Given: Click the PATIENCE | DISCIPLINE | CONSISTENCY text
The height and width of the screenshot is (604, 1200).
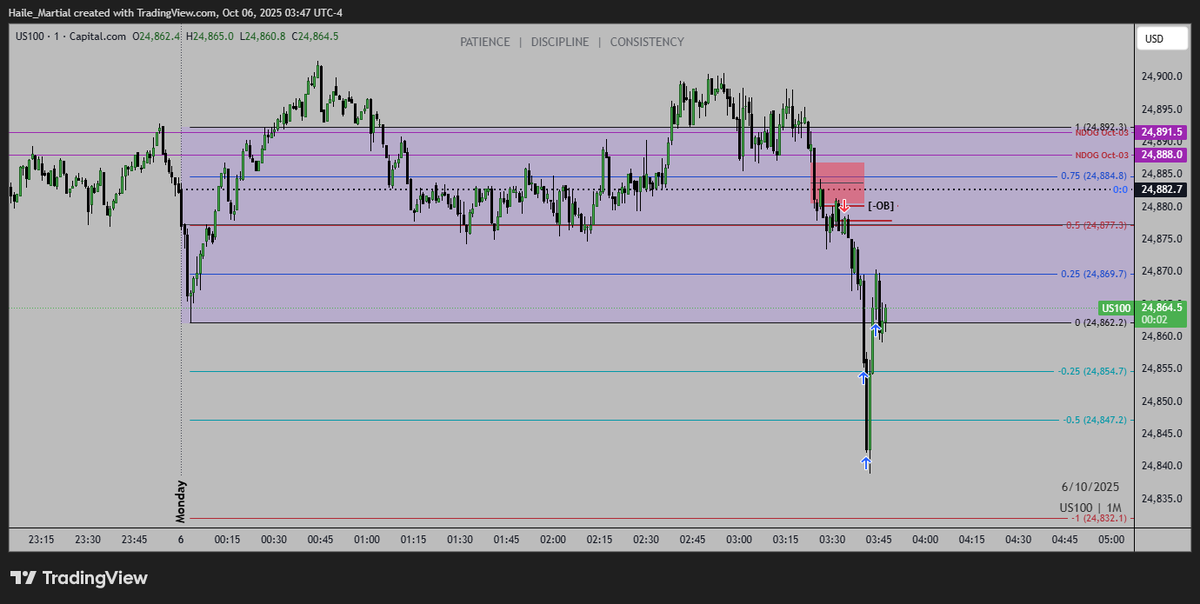Looking at the screenshot, I should [x=572, y=42].
